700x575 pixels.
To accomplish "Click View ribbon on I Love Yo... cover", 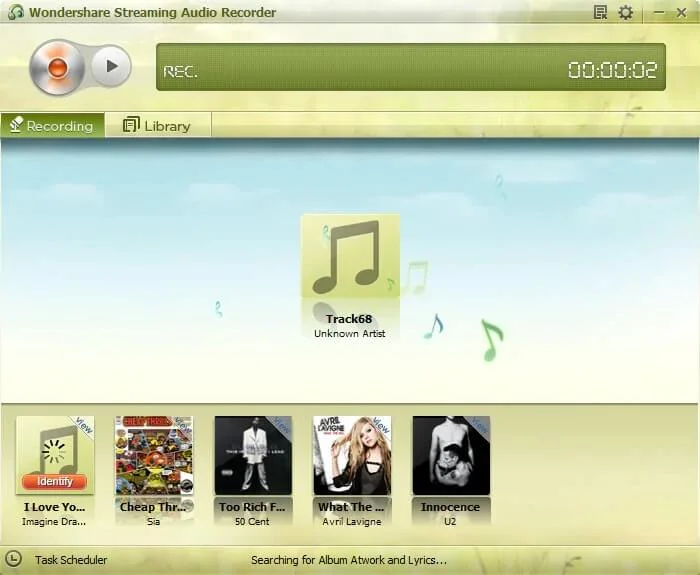I will pos(83,425).
